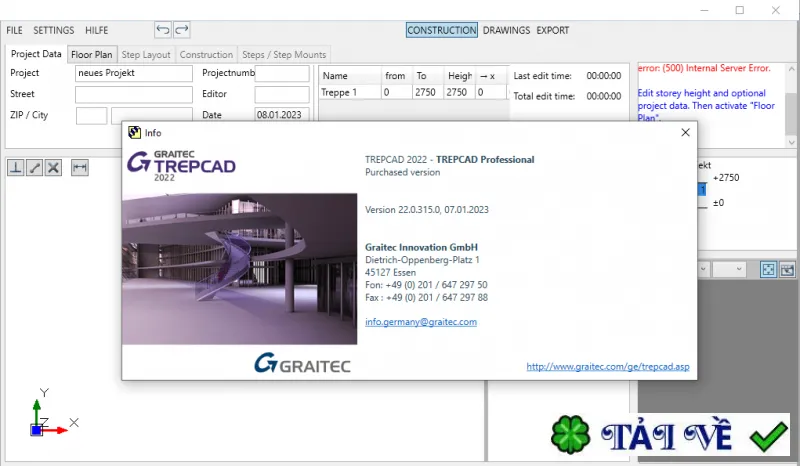
Task: Open the partially hidden left dropdown arrow
Action: (x=703, y=269)
